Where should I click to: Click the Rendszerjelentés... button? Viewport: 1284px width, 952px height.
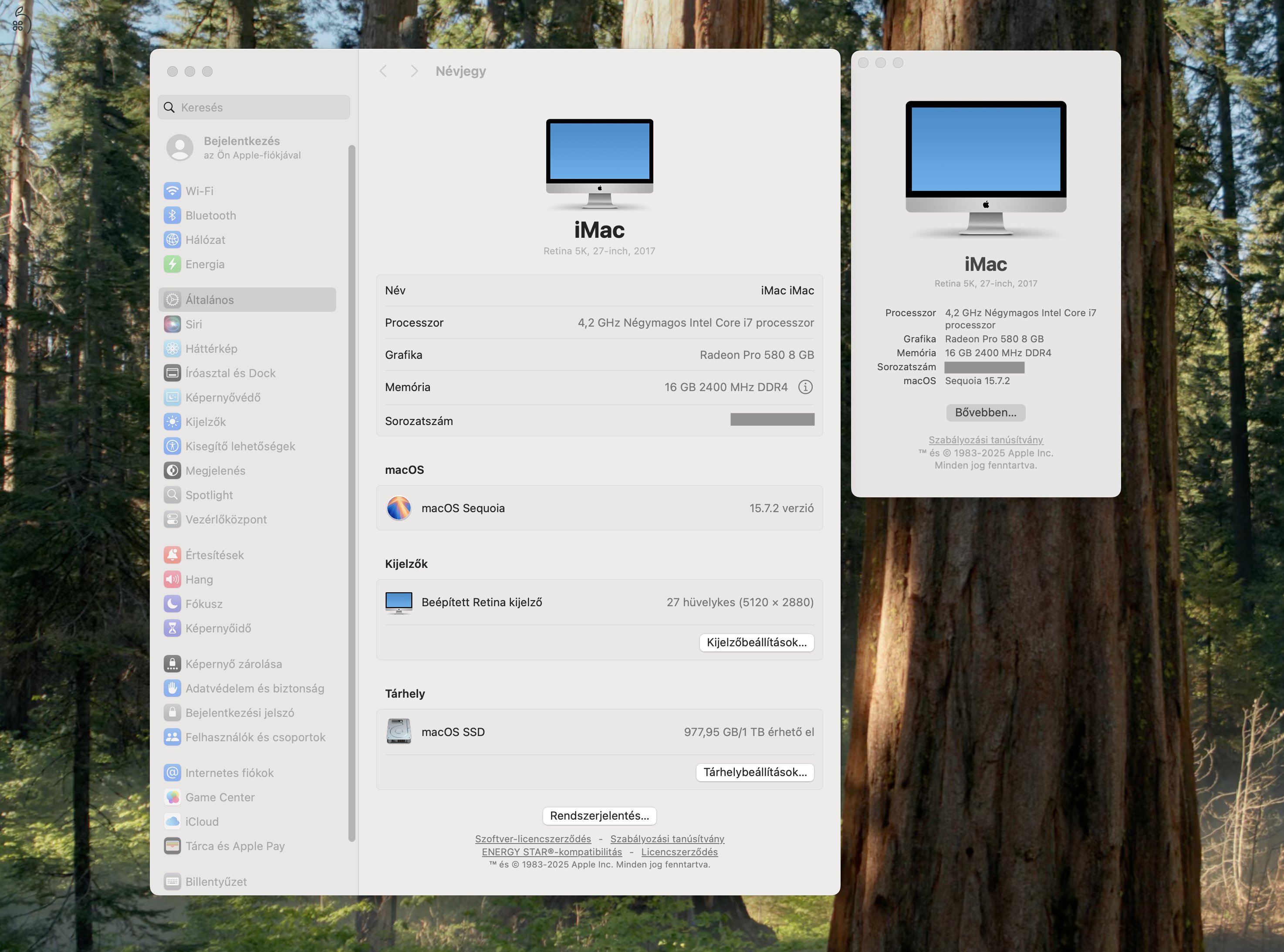coord(599,815)
